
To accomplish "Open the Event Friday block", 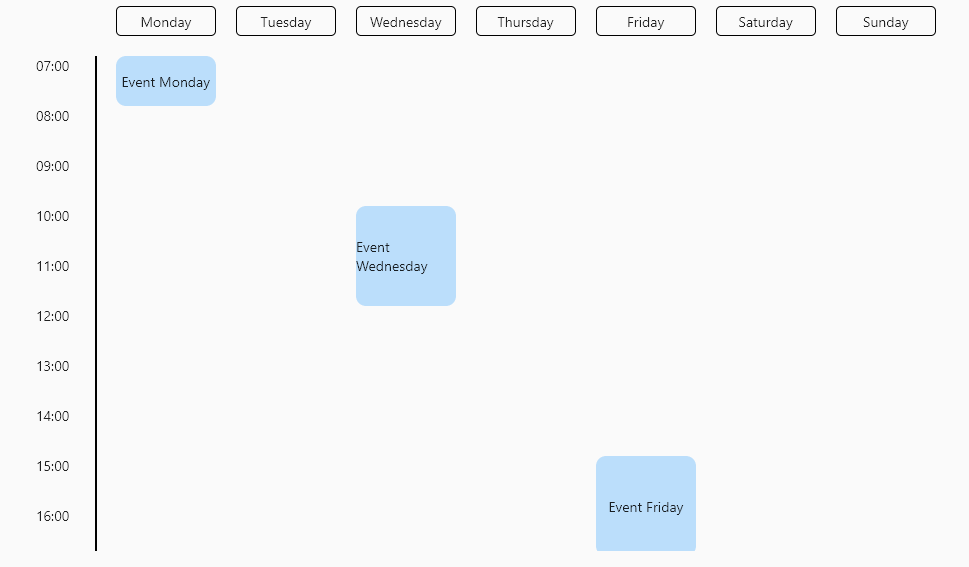I will [646, 503].
